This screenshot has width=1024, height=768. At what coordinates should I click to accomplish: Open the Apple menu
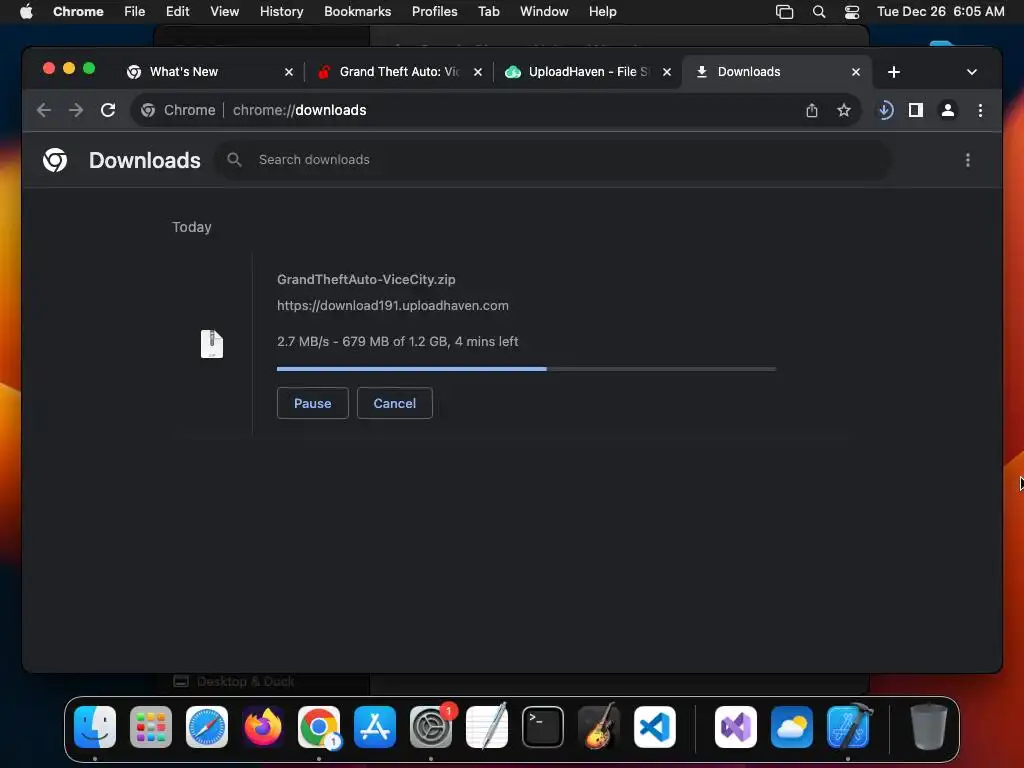point(26,12)
